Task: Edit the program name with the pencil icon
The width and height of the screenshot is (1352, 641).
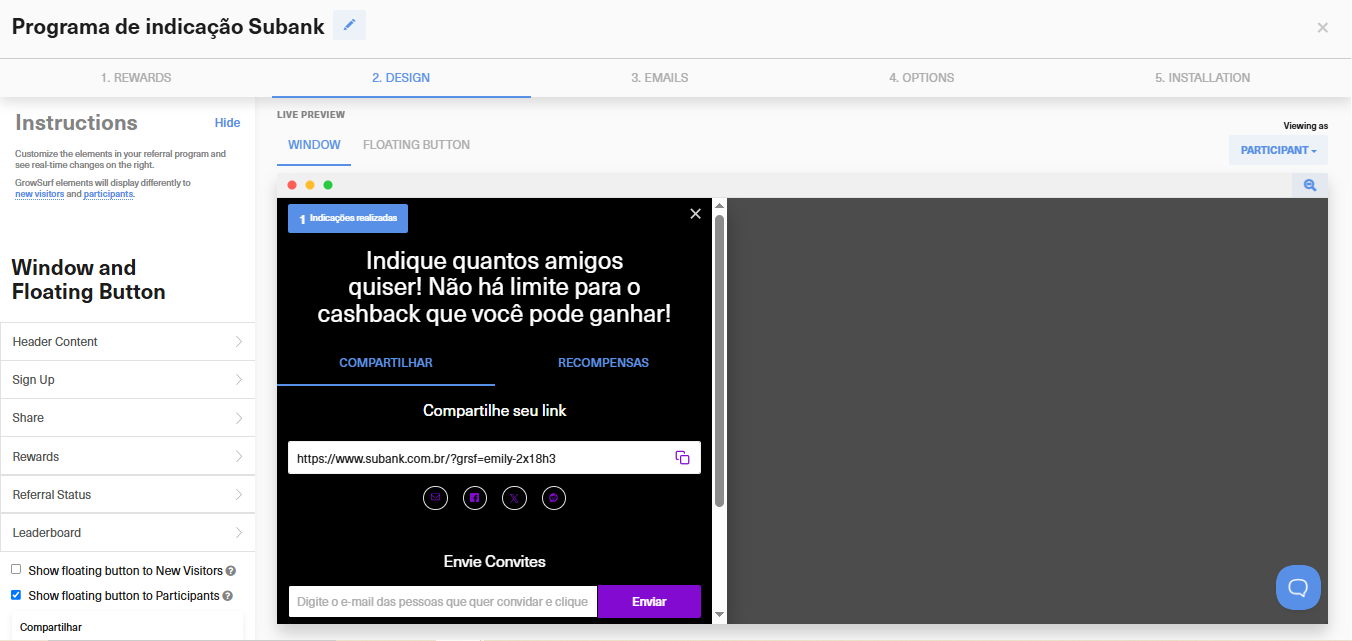Action: pyautogui.click(x=349, y=25)
